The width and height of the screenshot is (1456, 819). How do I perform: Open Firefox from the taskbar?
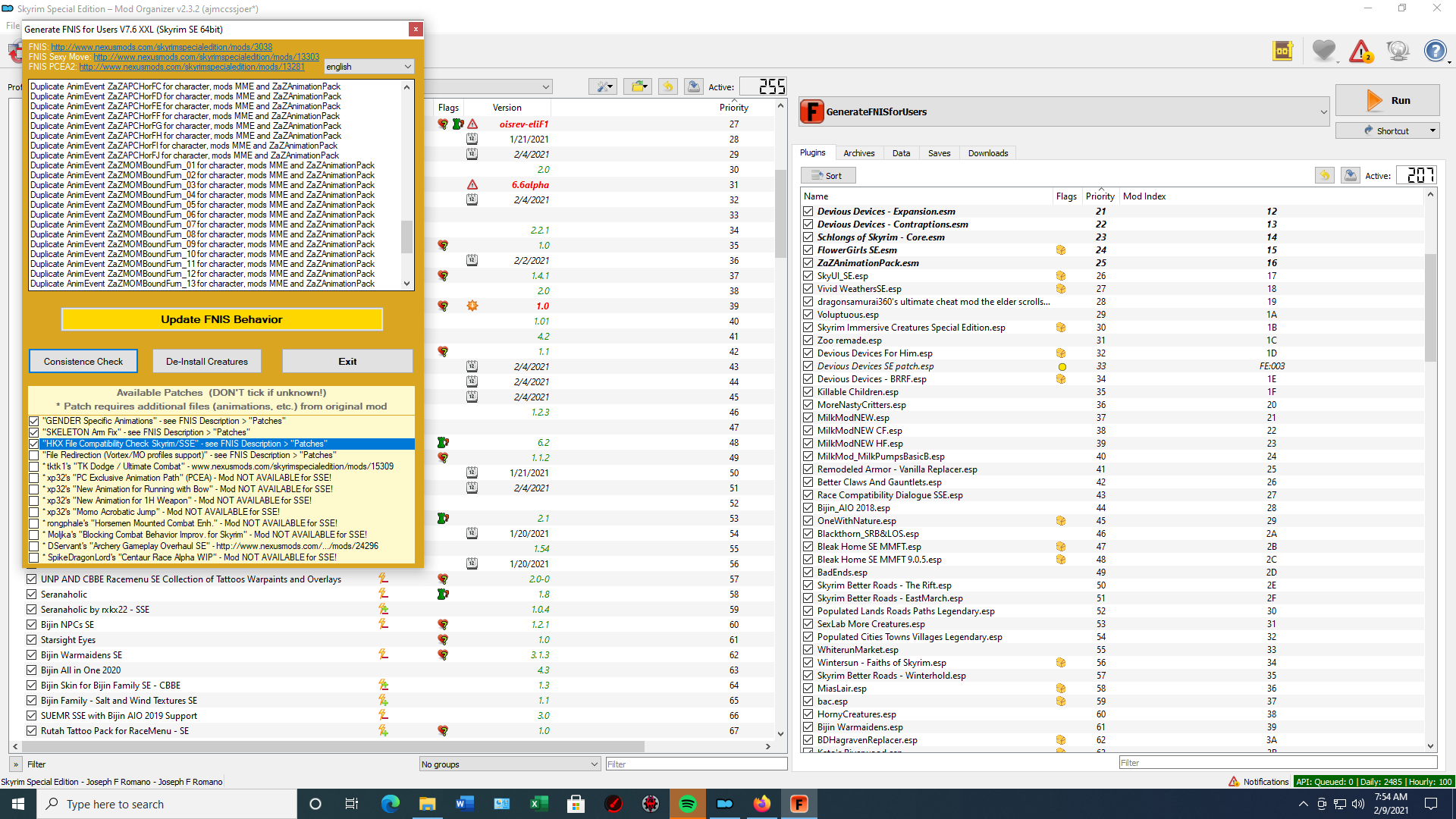pyautogui.click(x=762, y=804)
